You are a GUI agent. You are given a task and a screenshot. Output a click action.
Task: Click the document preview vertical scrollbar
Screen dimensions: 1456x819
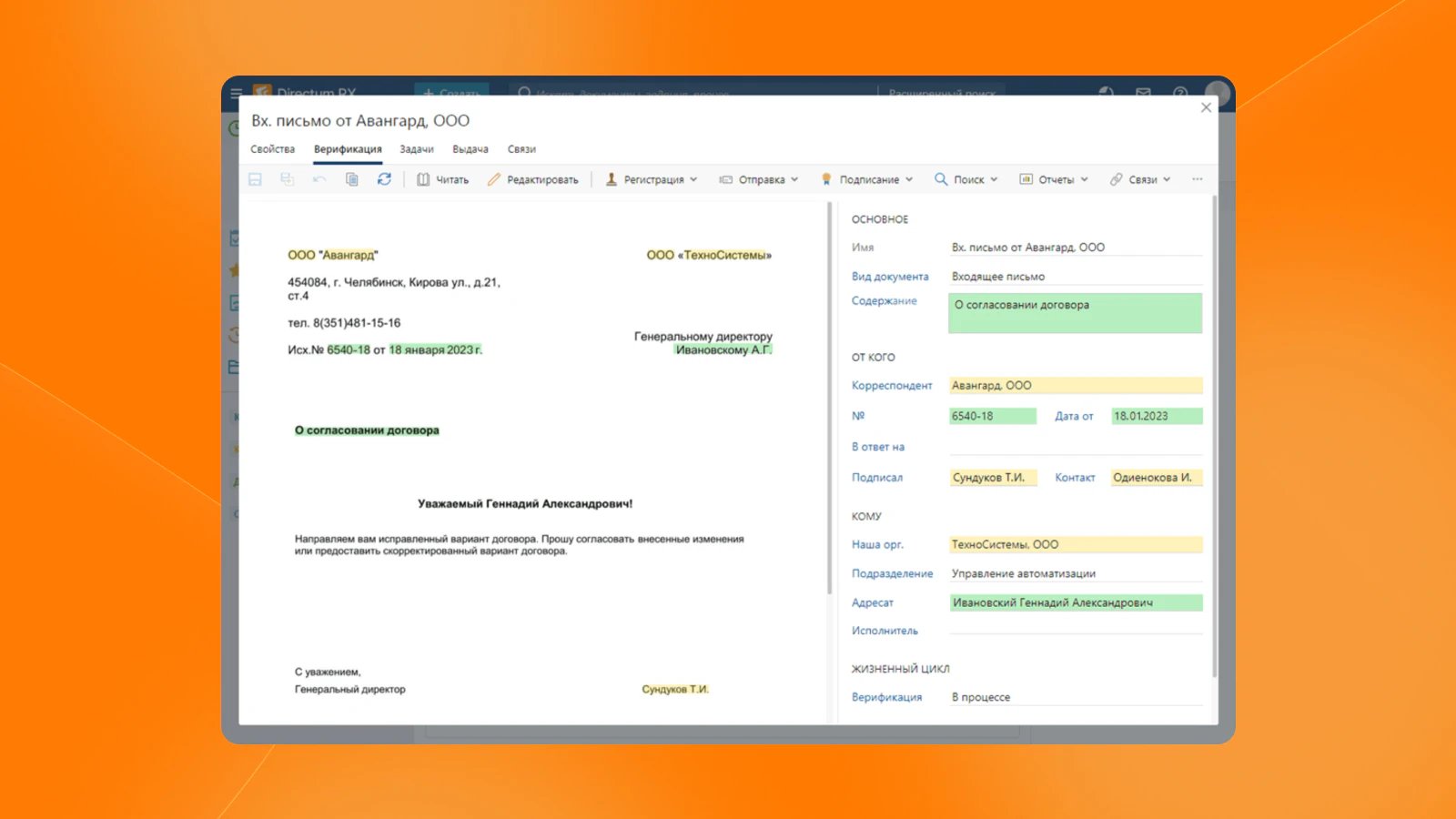pyautogui.click(x=830, y=399)
